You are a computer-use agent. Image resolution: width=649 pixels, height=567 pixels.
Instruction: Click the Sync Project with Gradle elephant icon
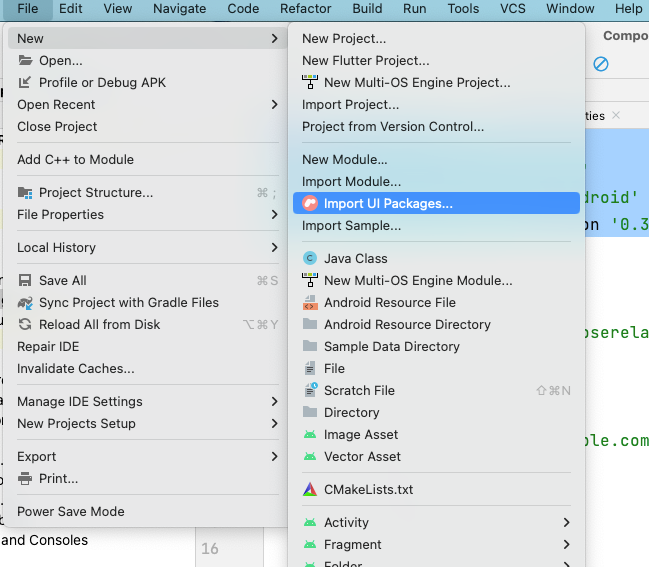tap(25, 303)
